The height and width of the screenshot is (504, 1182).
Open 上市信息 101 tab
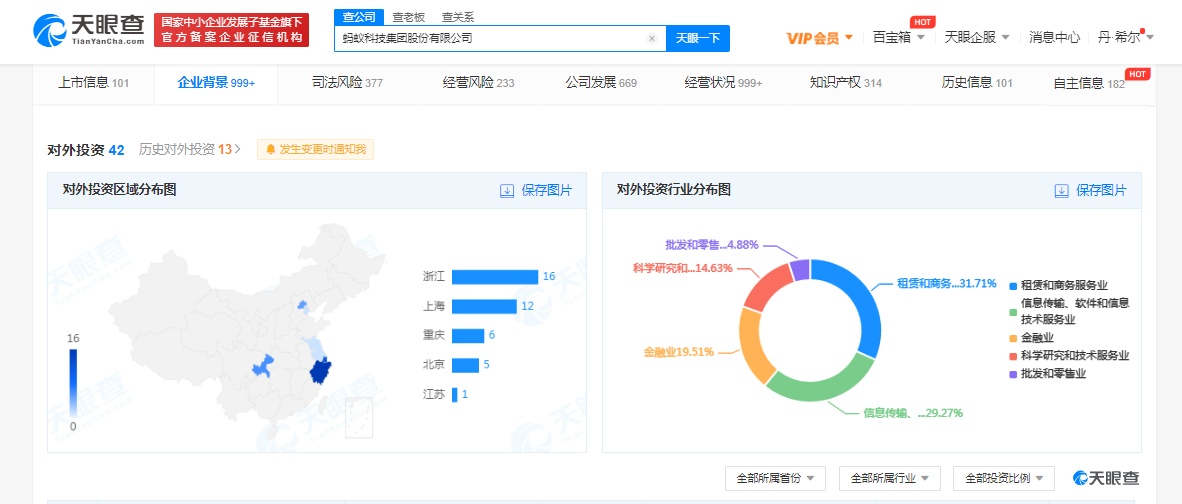[x=93, y=83]
